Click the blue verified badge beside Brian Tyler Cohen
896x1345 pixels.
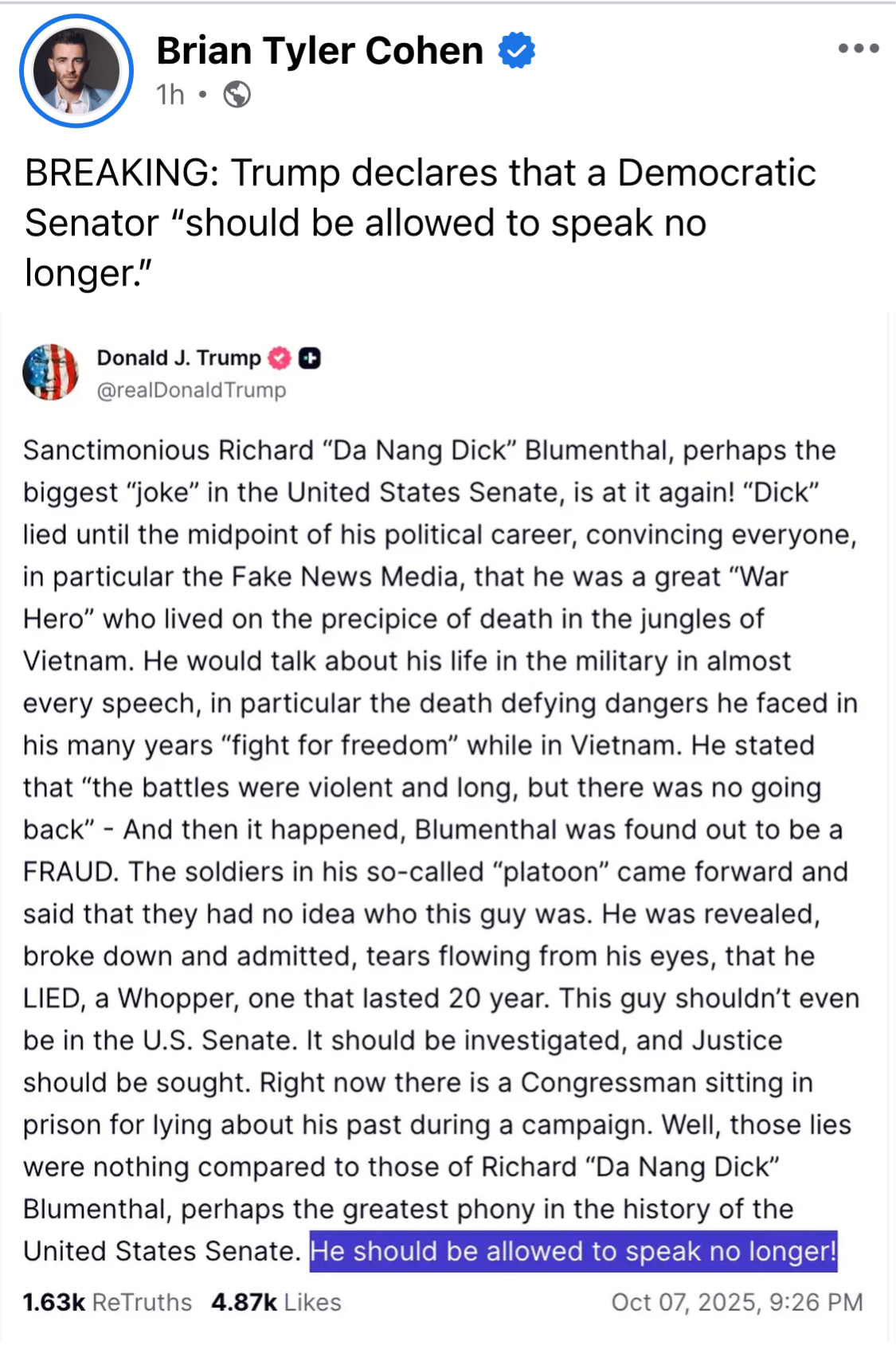click(x=517, y=50)
